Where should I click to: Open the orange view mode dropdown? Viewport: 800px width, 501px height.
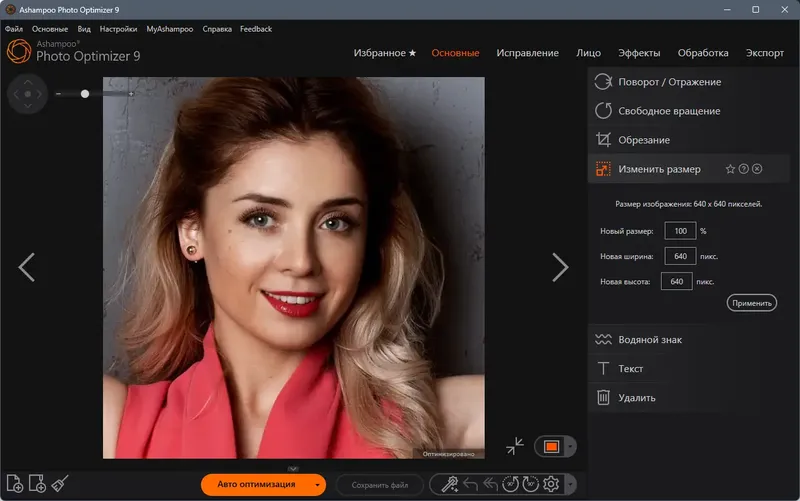(x=571, y=446)
